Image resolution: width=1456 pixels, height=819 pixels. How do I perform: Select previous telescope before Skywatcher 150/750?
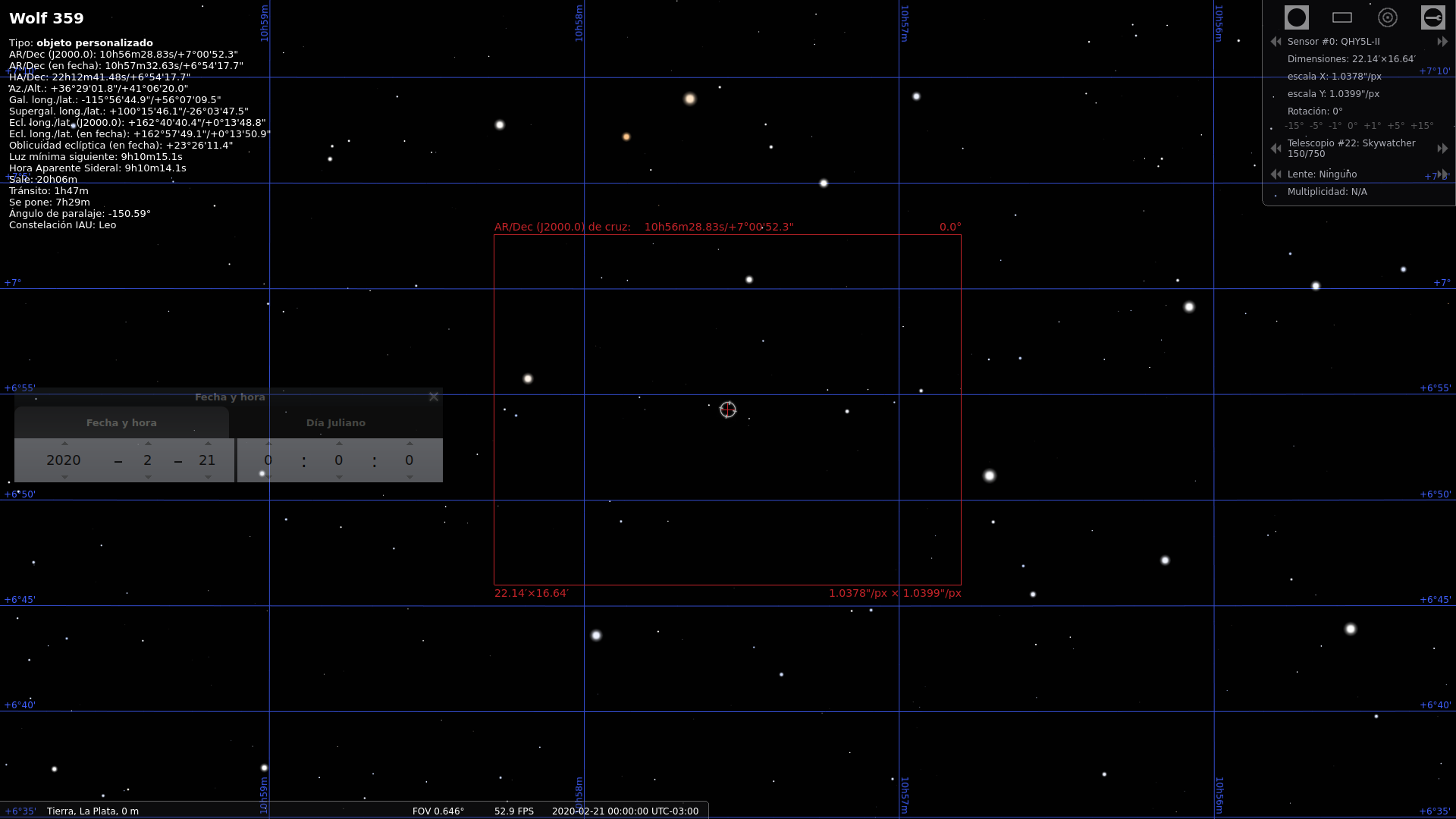1276,149
